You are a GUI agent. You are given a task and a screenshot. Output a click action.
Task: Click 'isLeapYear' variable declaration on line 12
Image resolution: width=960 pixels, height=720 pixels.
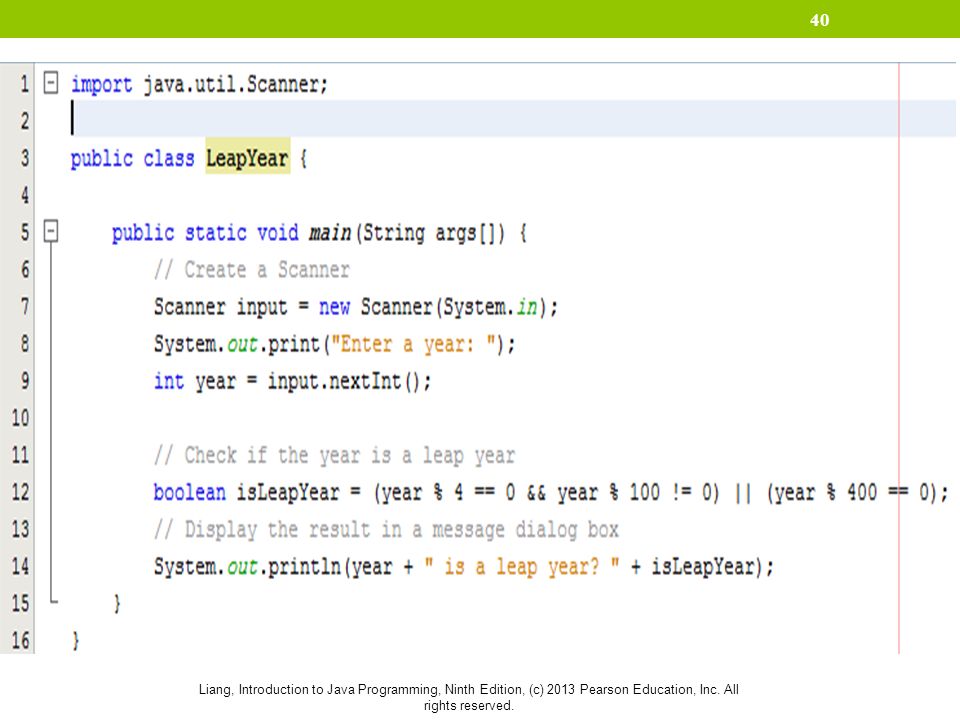pos(288,492)
